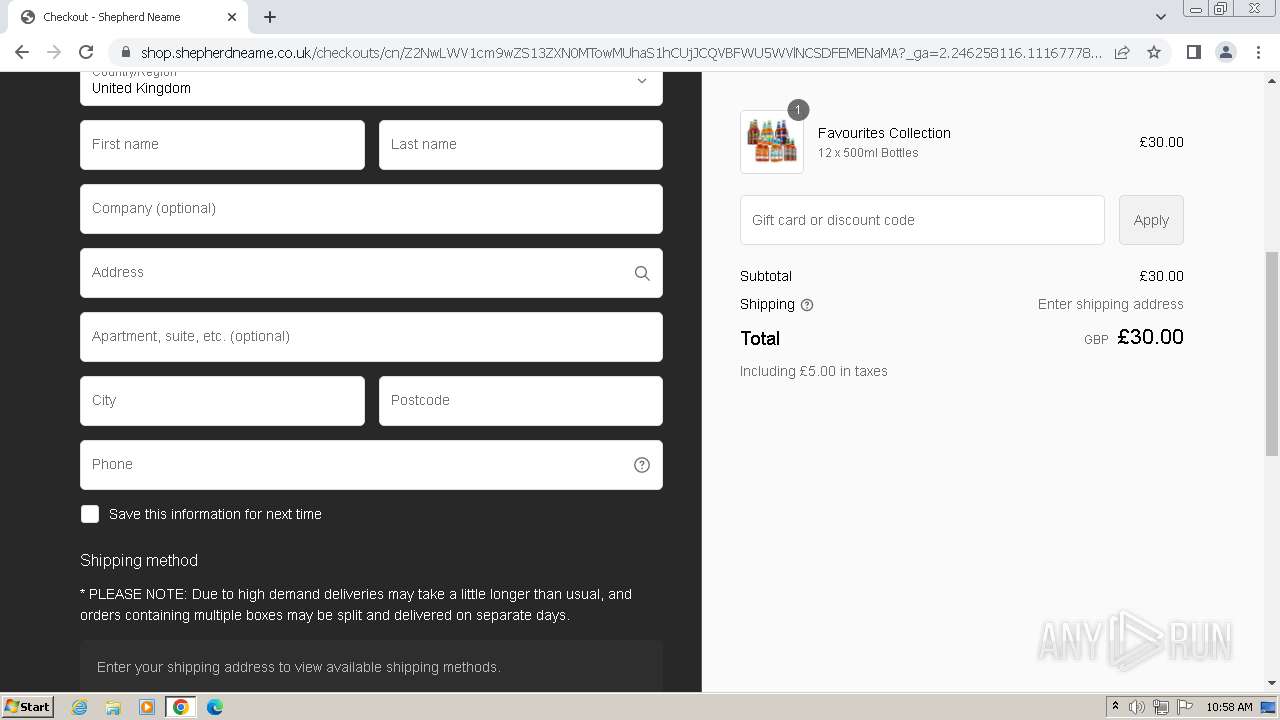Reload the checkout page

click(86, 52)
